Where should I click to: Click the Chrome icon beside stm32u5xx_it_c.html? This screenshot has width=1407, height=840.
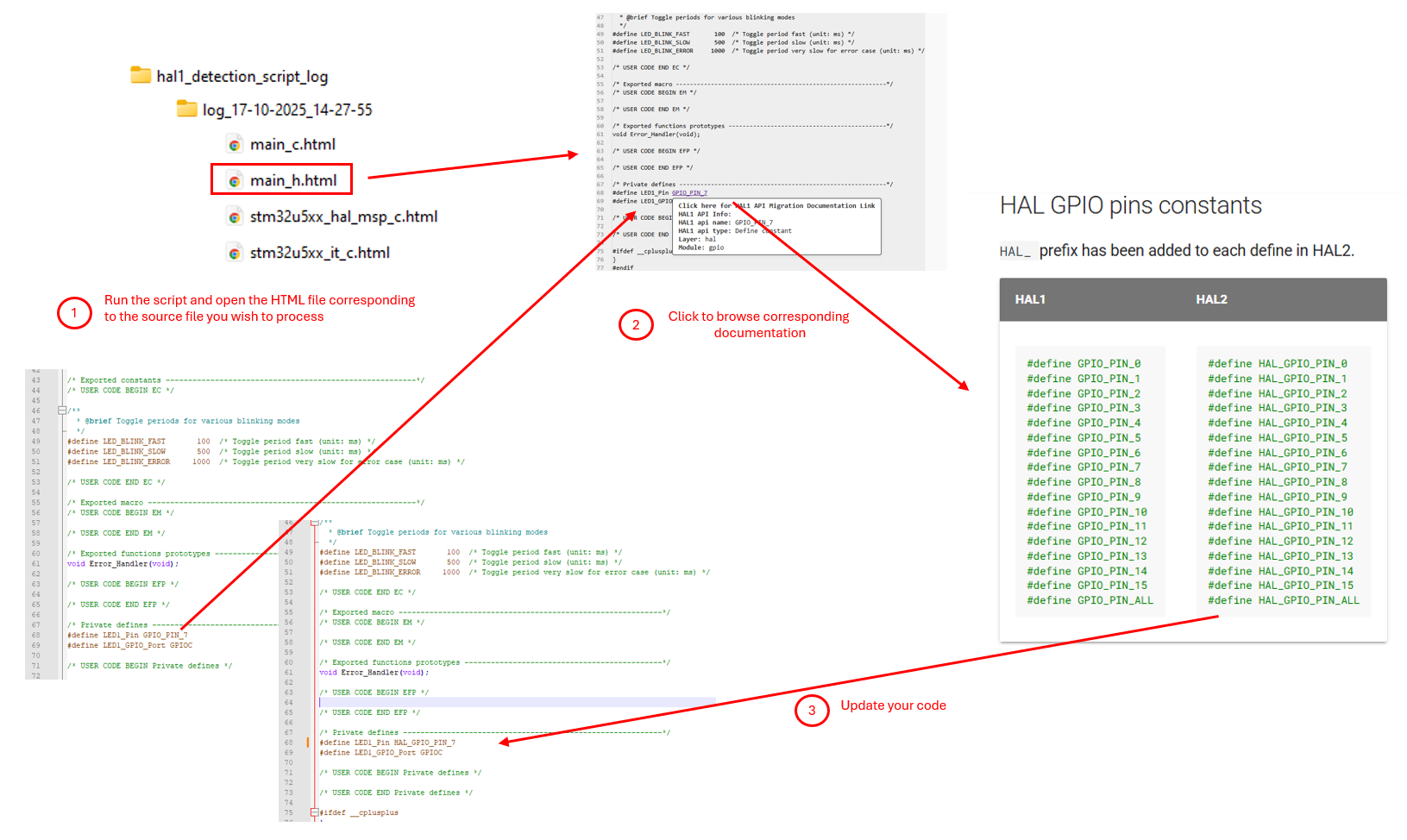coord(234,254)
